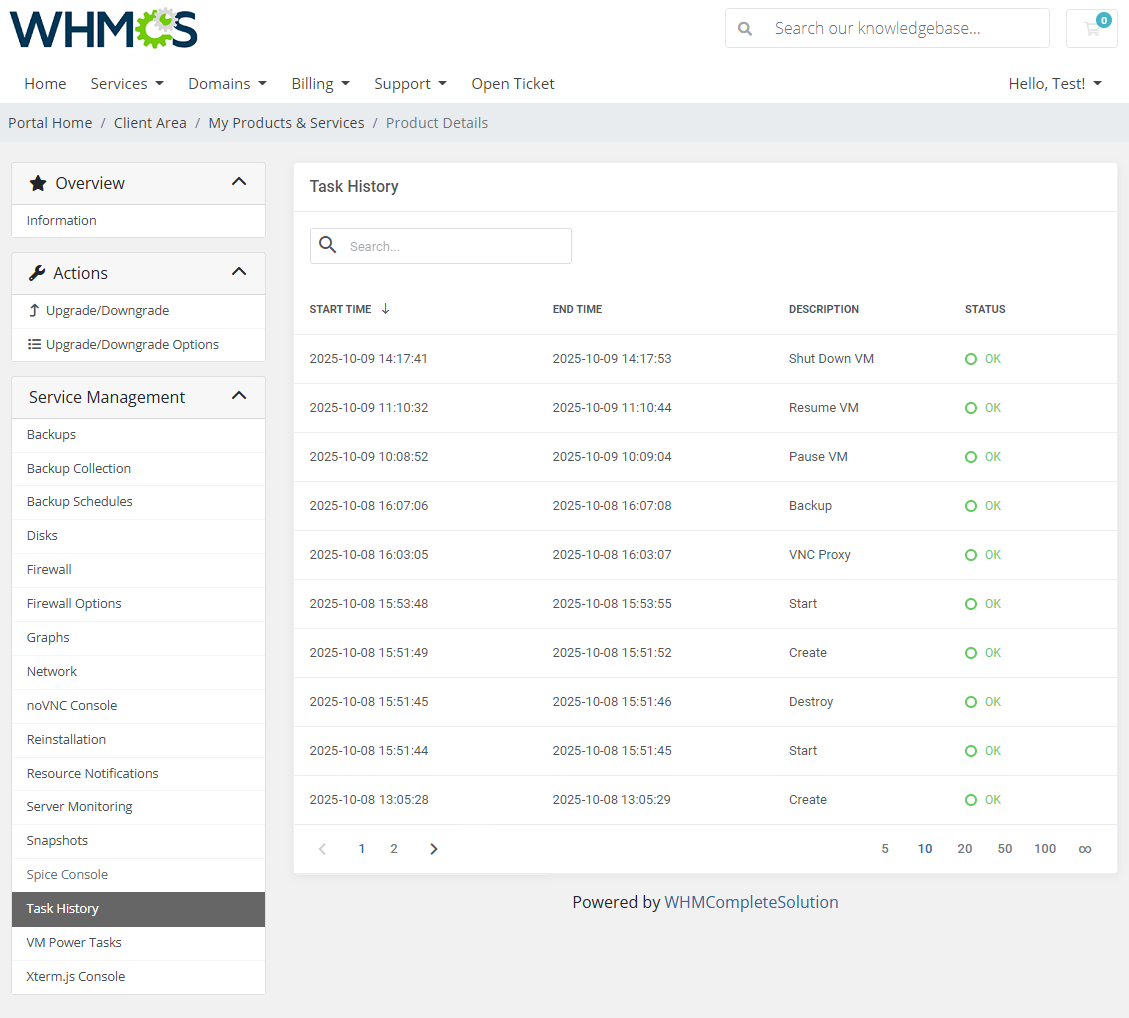Show 5 entries per page
Image resolution: width=1129 pixels, height=1018 pixels.
[885, 849]
